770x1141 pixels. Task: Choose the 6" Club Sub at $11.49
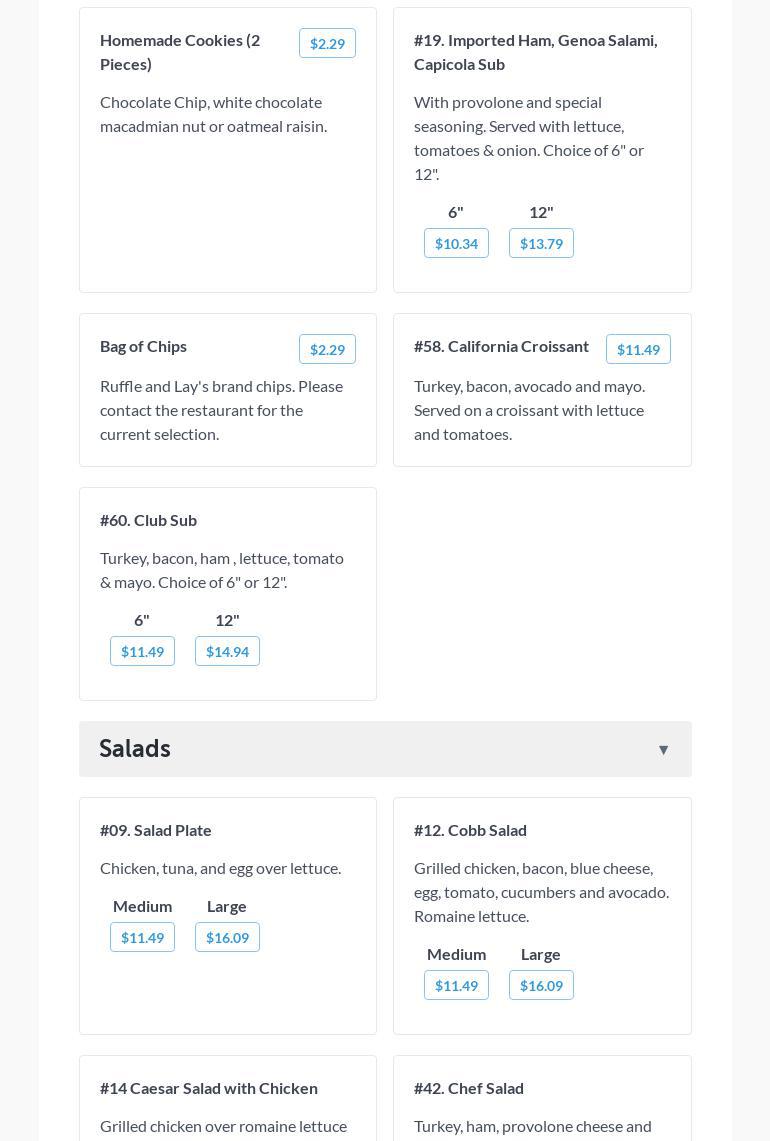(x=142, y=651)
